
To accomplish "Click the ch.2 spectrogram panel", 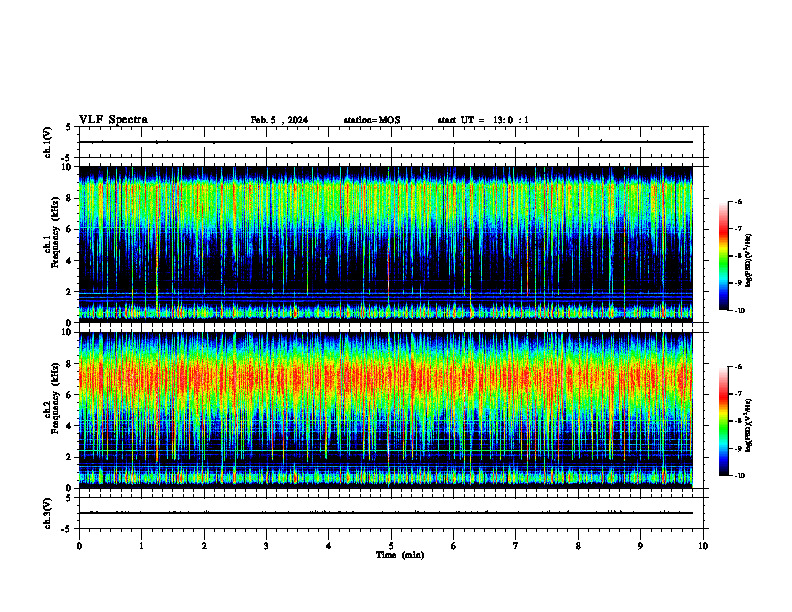I will pyautogui.click(x=386, y=410).
